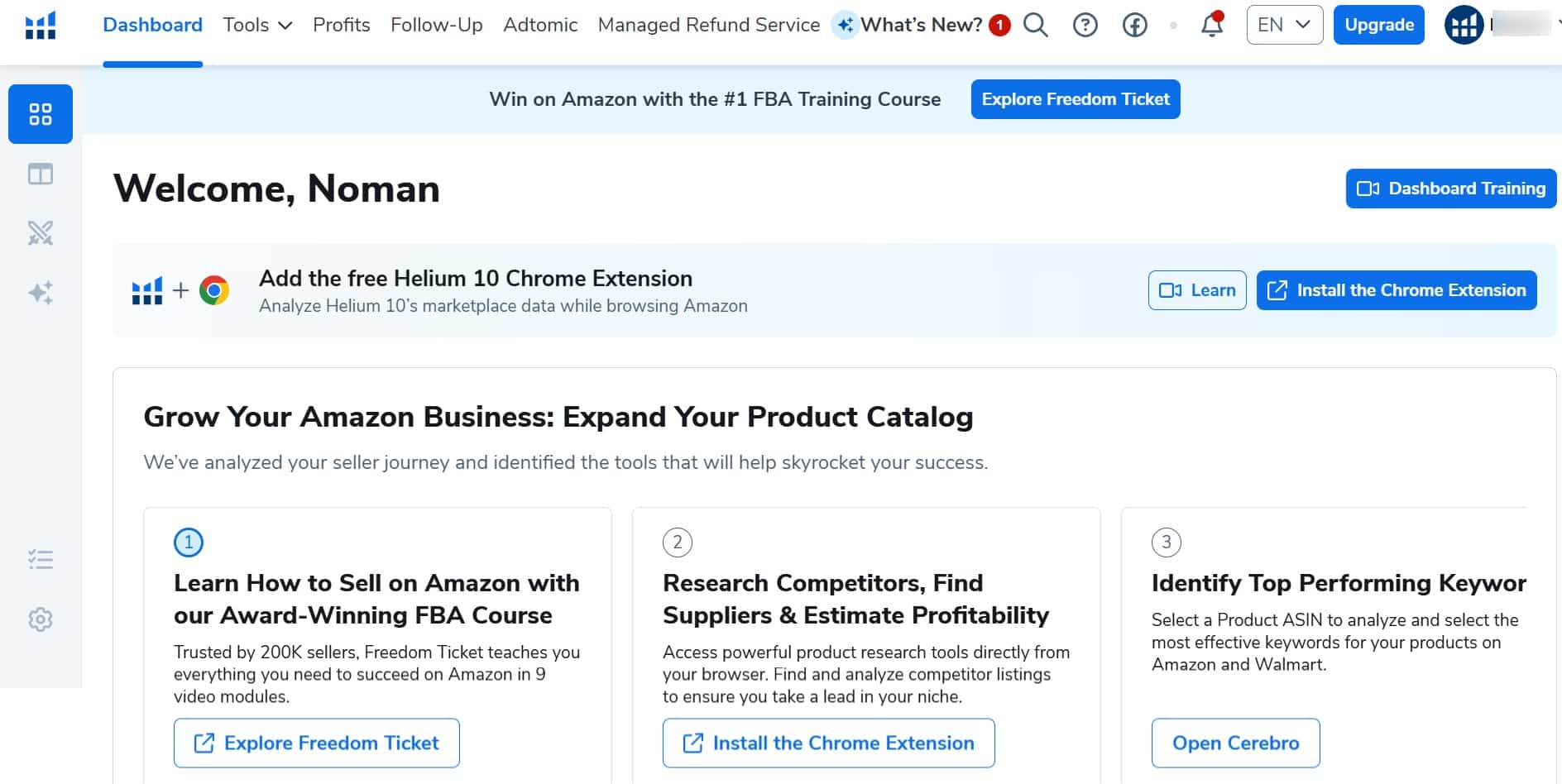Open the AI sparkles icon in sidebar

point(41,293)
